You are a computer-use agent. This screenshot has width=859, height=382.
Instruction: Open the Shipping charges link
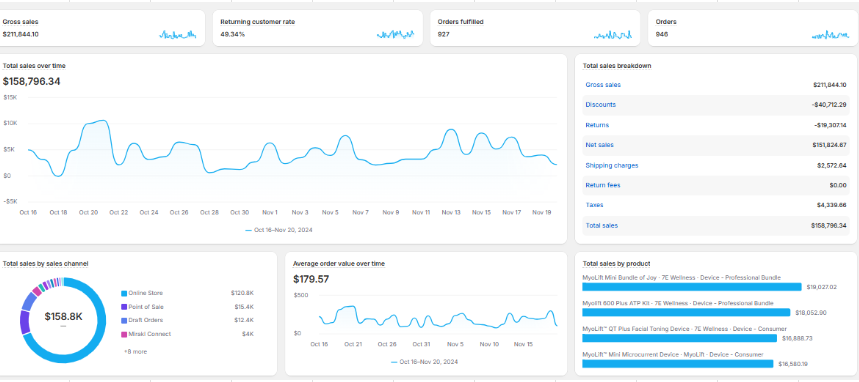click(612, 166)
